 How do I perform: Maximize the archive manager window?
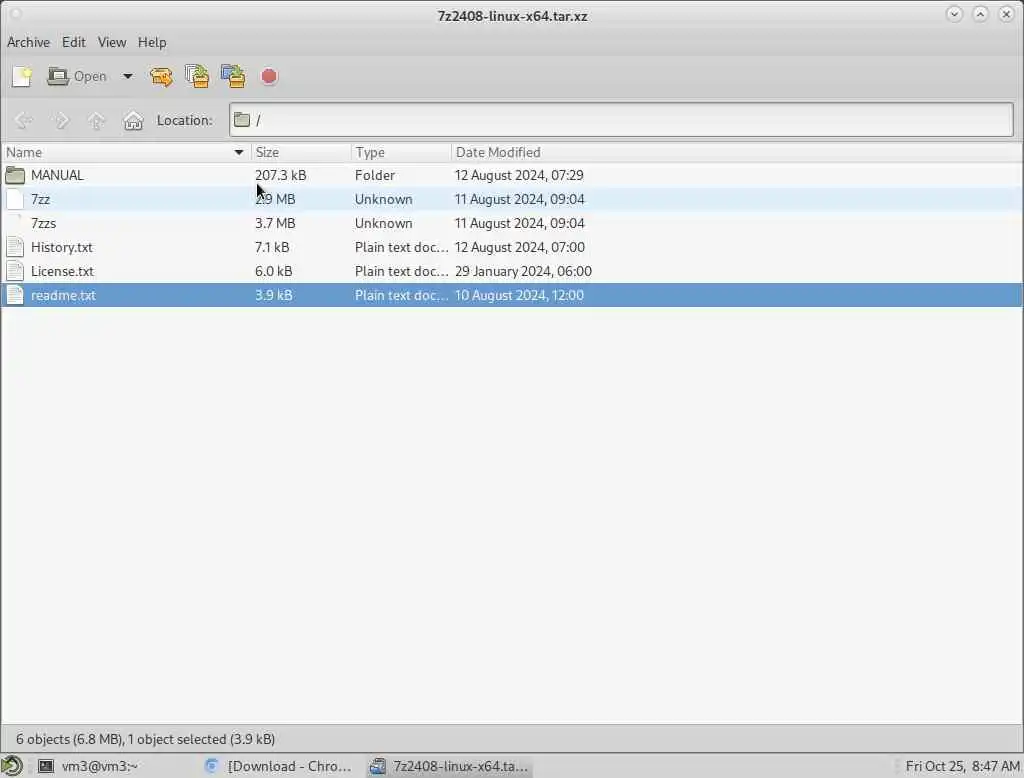(x=980, y=14)
